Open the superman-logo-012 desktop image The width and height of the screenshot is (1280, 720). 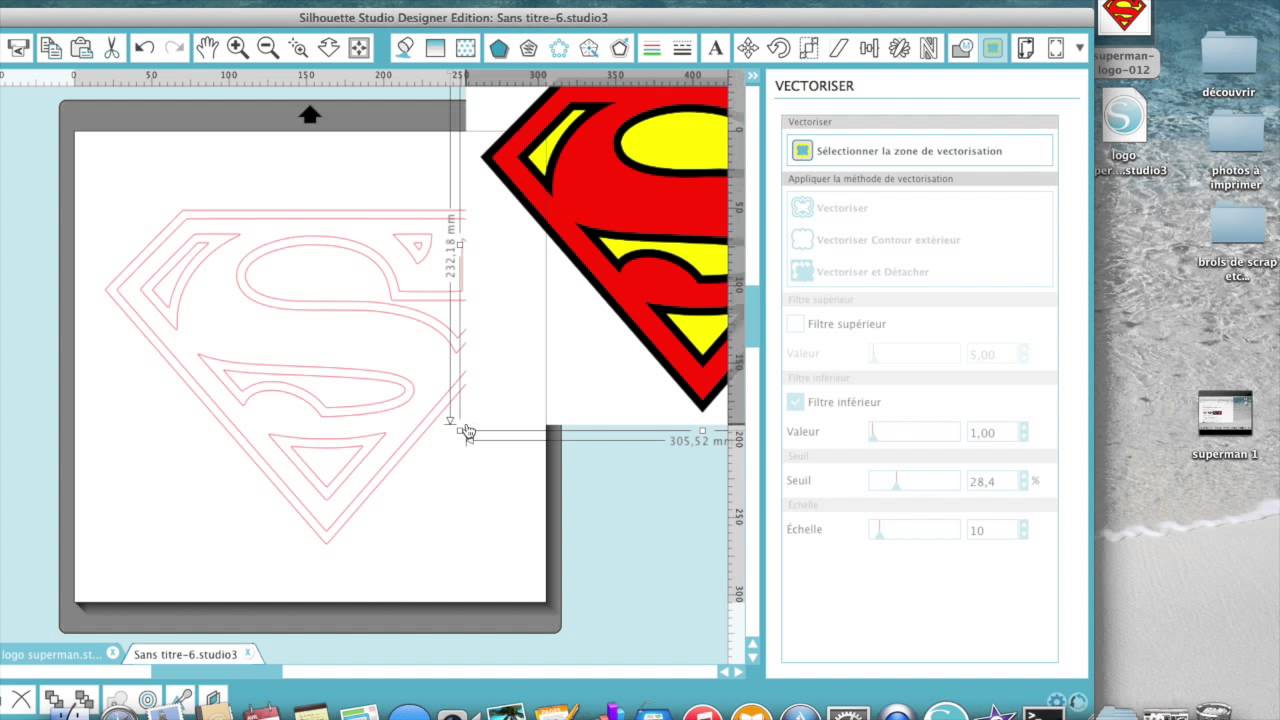1125,38
